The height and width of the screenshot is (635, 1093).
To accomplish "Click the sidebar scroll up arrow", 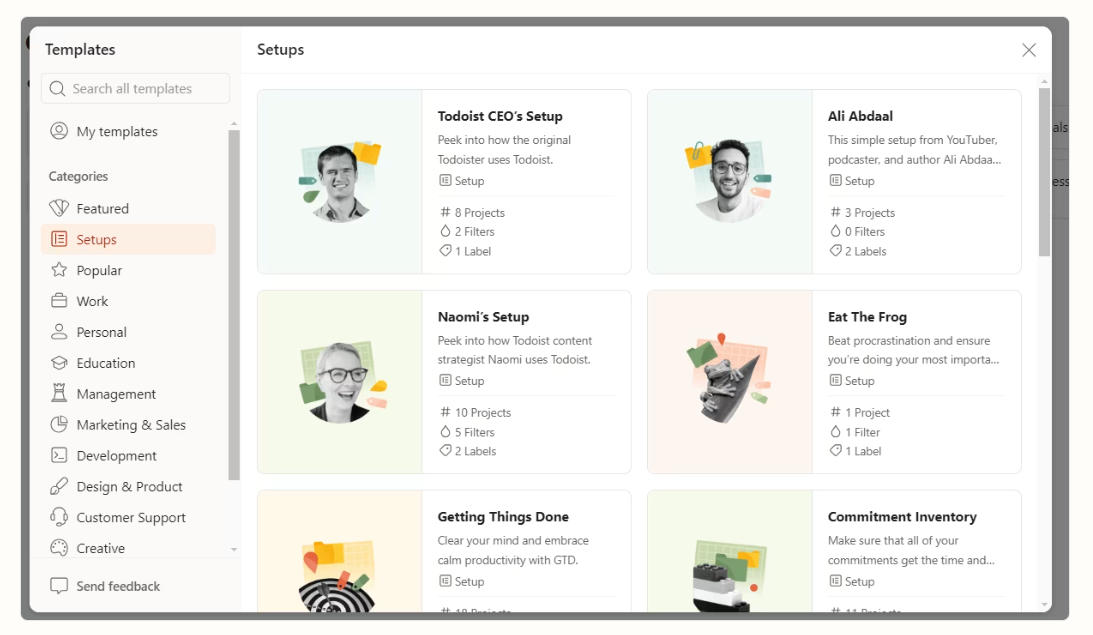I will click(x=234, y=123).
